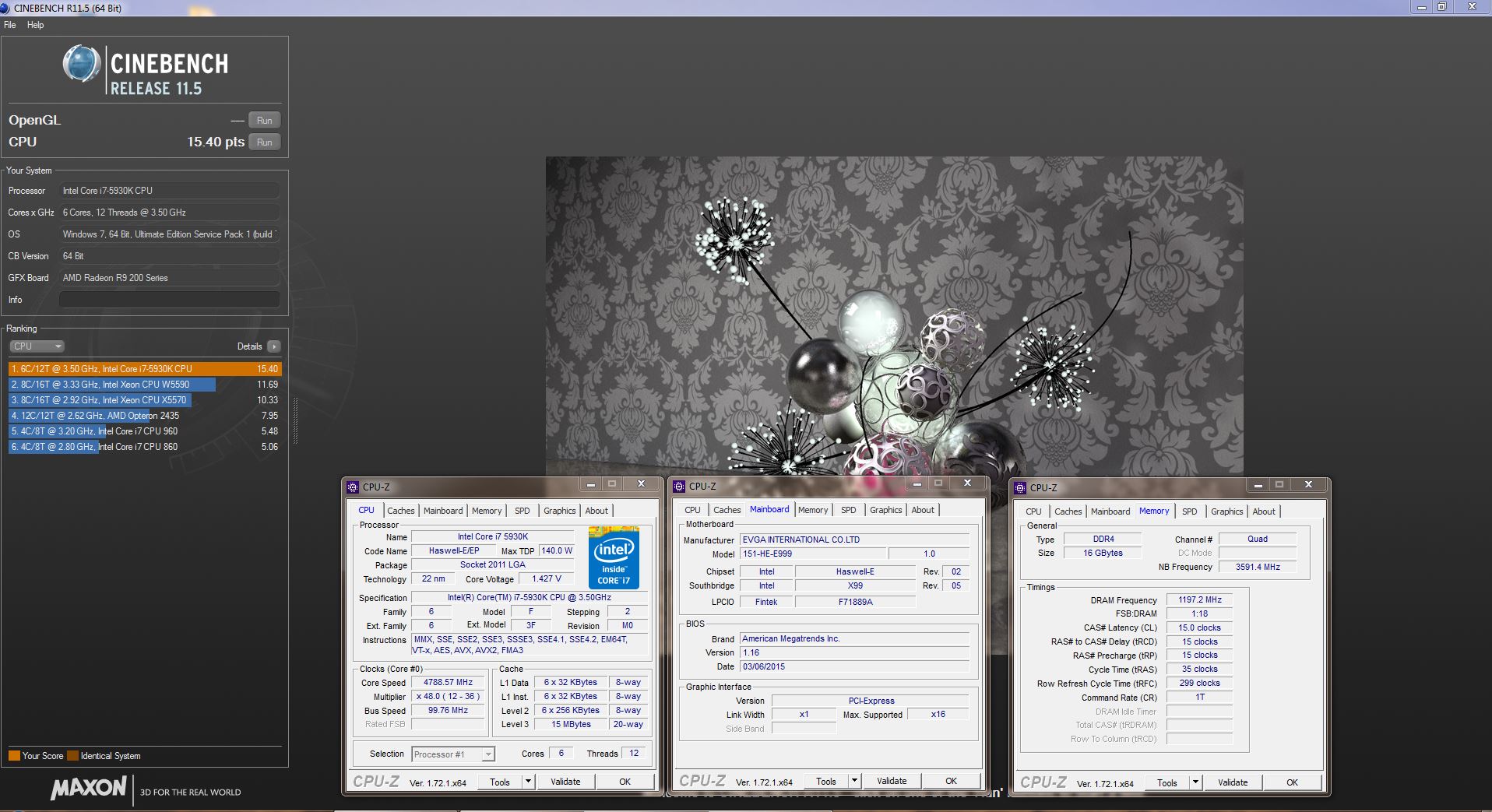Viewport: 1492px width, 812px height.
Task: Click OK in the Mainboard window
Action: (951, 781)
